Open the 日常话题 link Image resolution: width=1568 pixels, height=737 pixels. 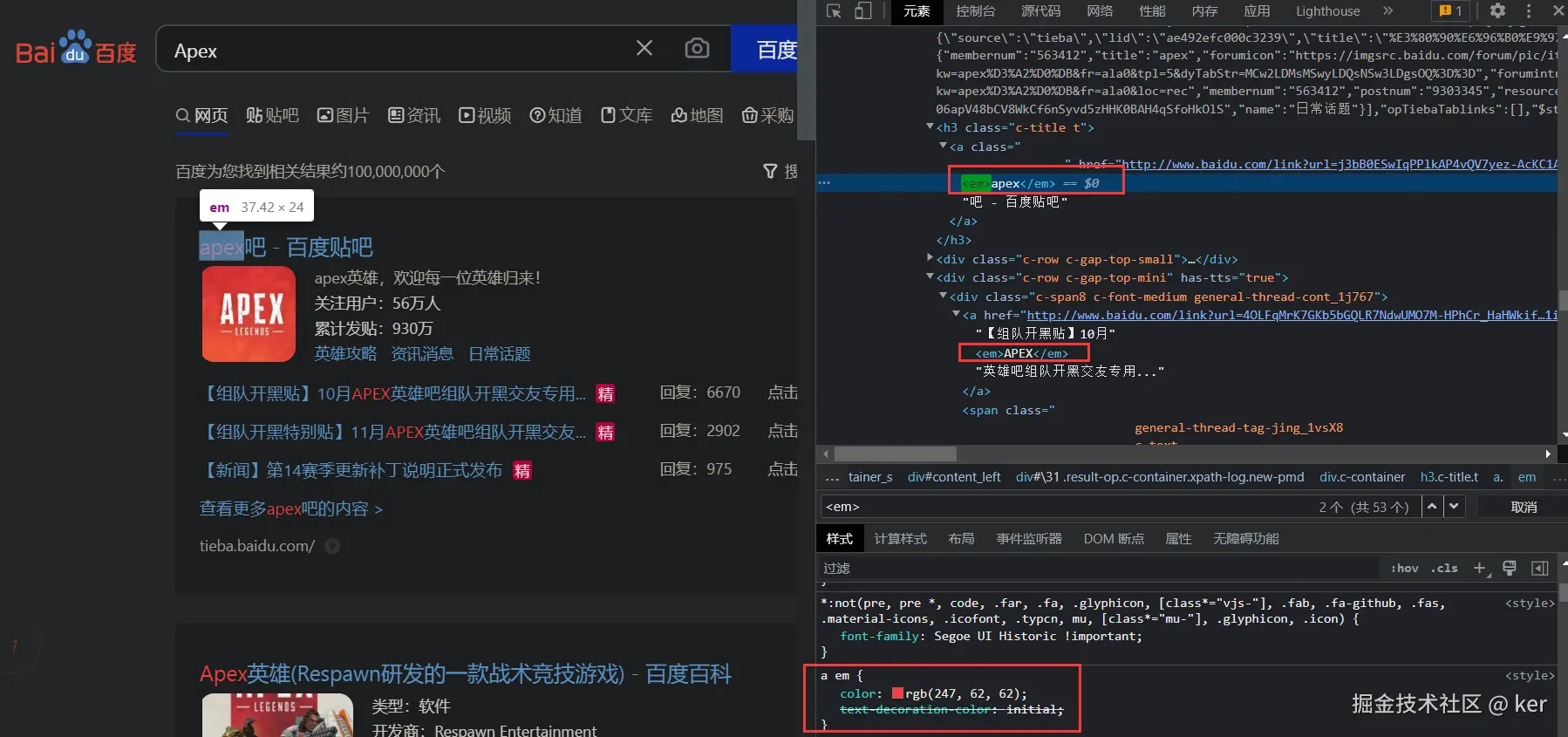click(499, 353)
